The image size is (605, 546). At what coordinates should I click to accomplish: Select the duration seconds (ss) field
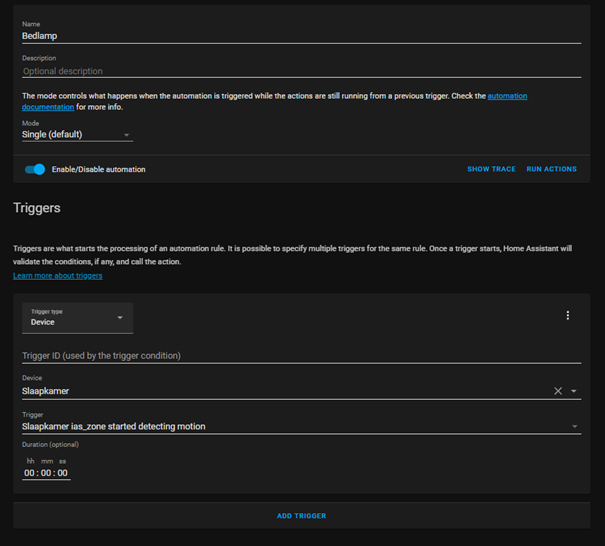pos(62,473)
